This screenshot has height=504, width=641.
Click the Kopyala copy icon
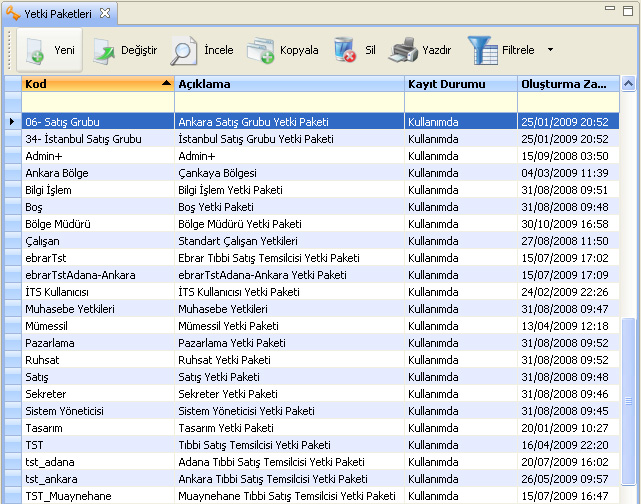(x=260, y=51)
